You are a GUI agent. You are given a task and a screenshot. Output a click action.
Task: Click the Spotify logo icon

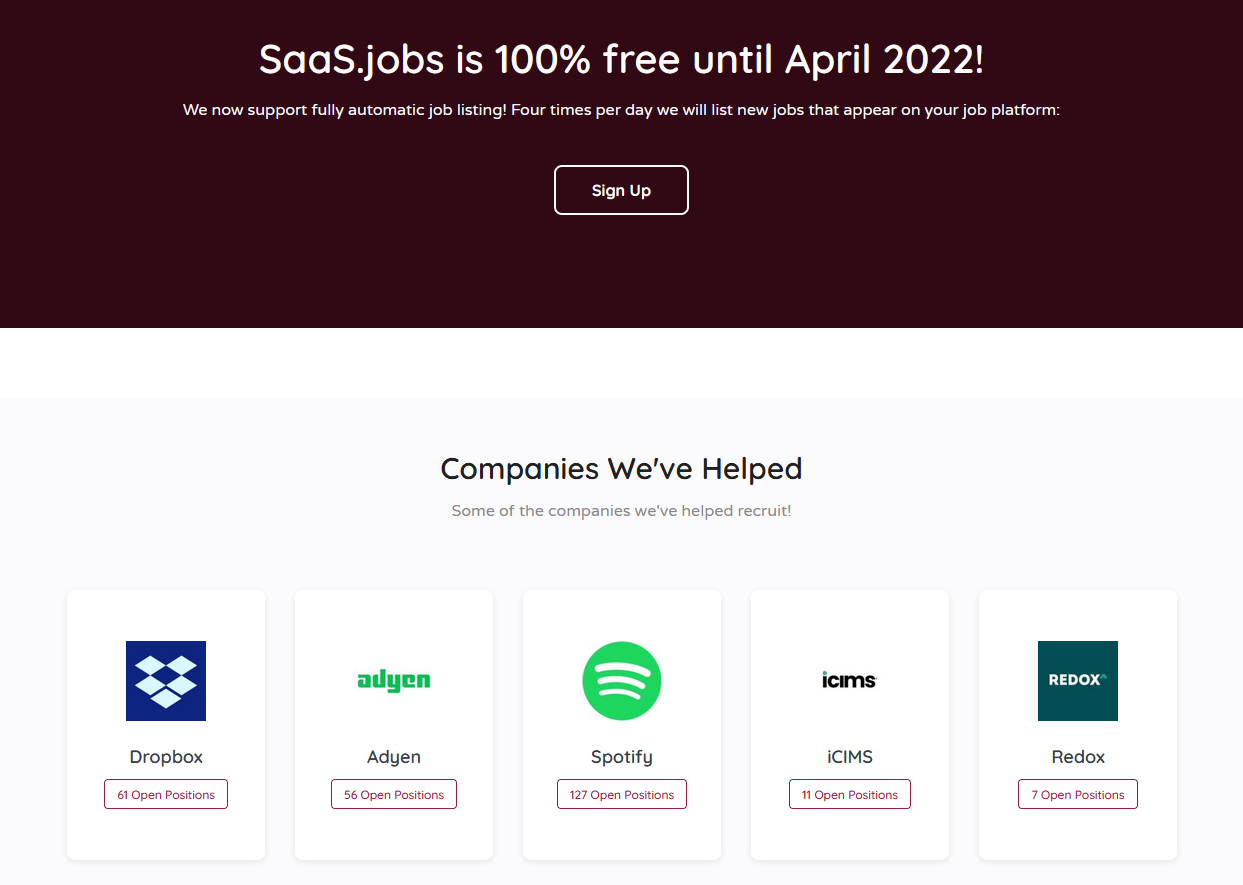tap(621, 681)
